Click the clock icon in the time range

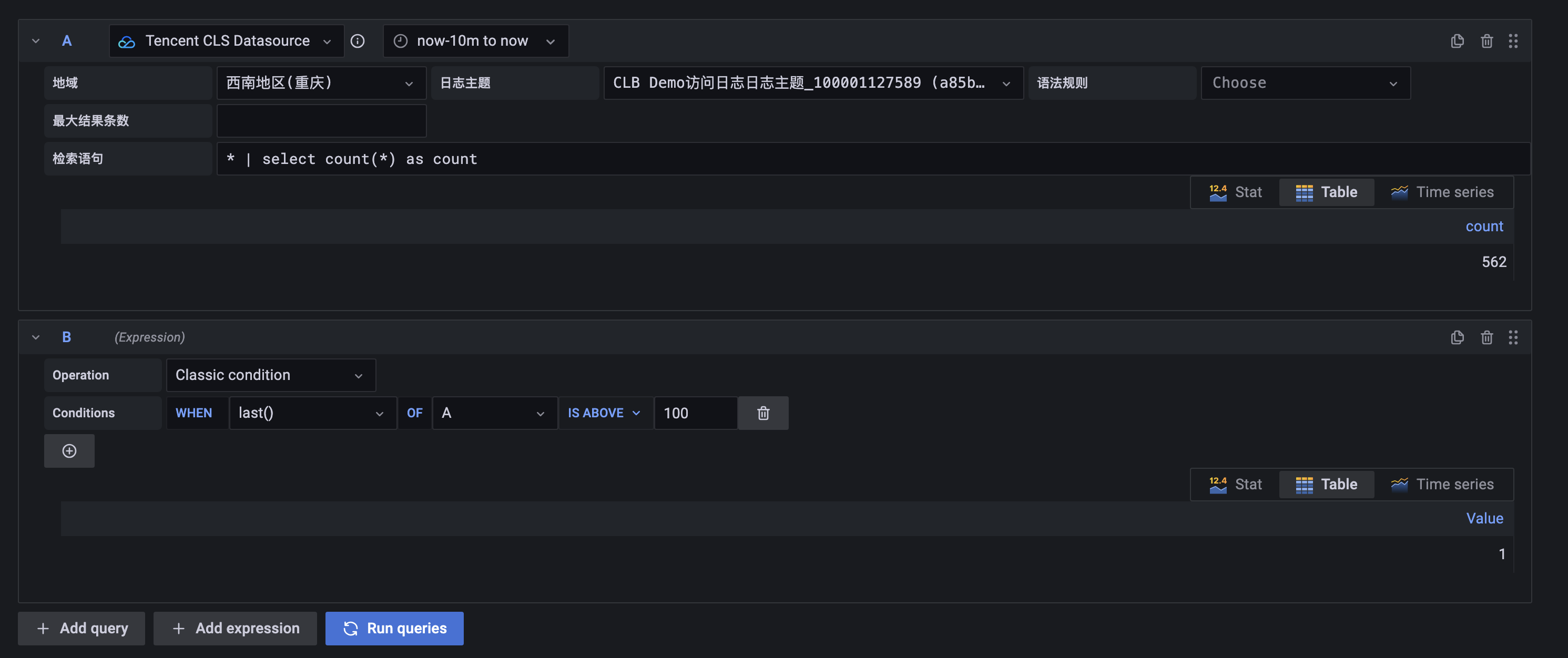[401, 41]
